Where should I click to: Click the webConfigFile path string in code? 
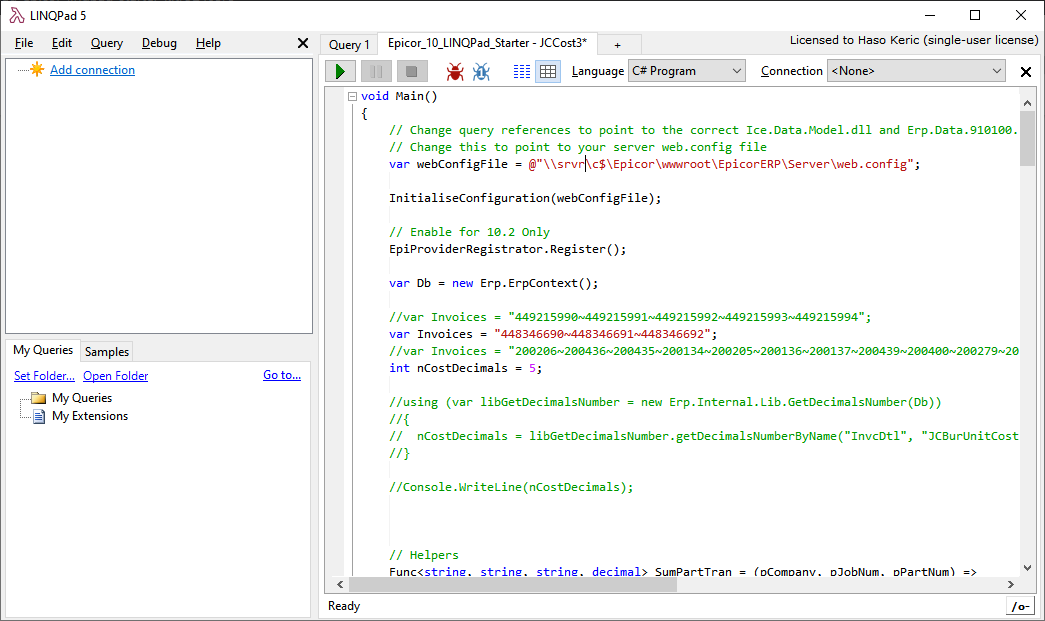721,165
